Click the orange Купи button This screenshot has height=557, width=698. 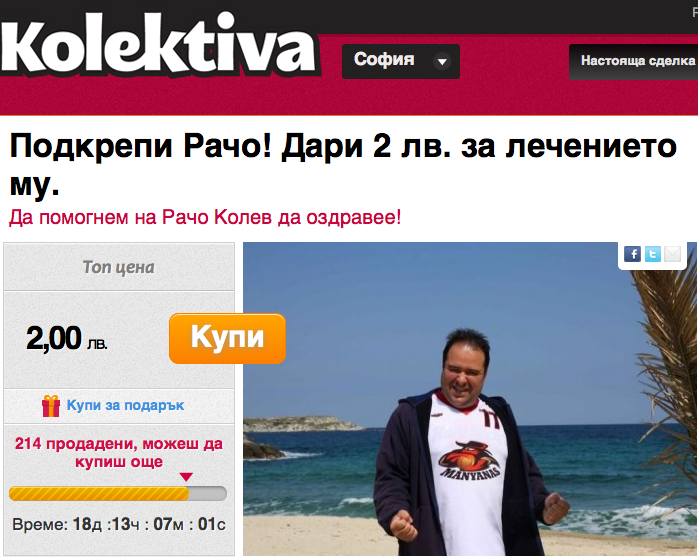pyautogui.click(x=227, y=338)
